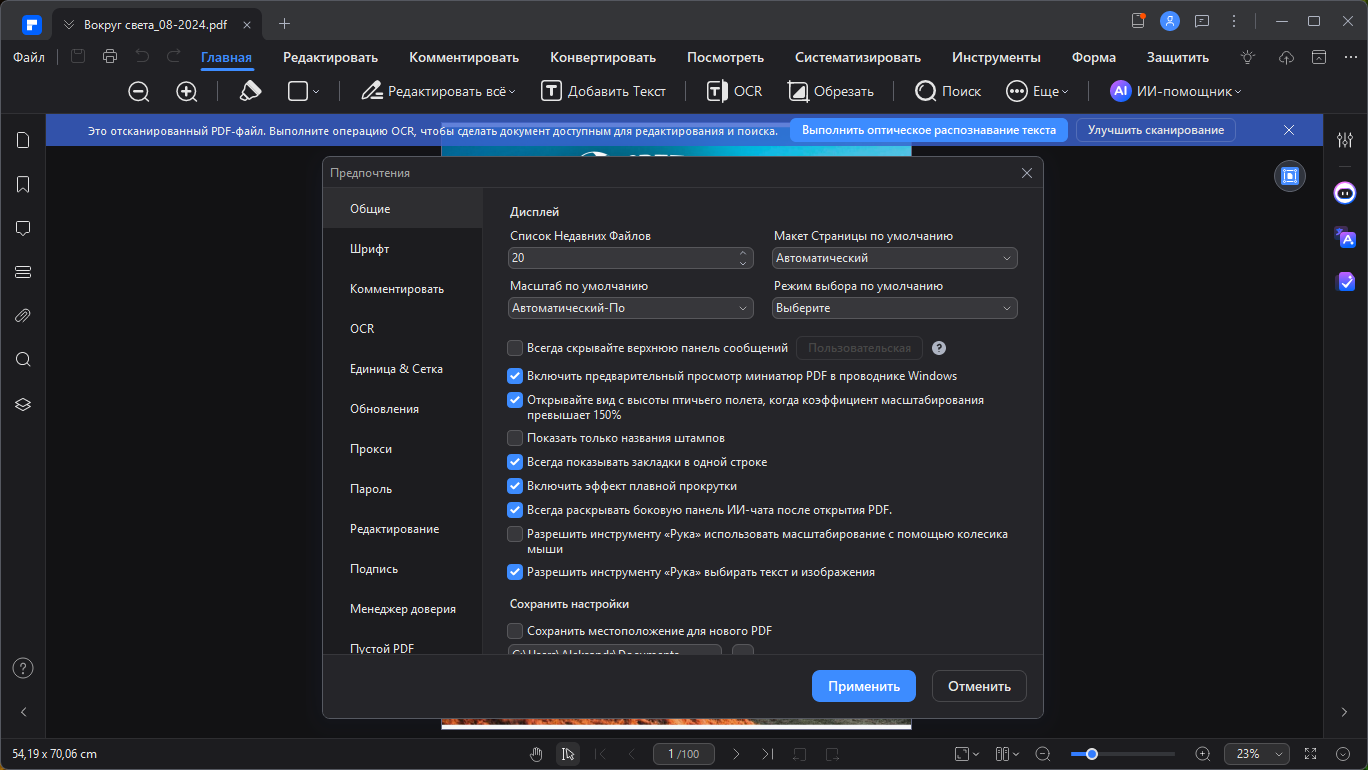Switch to the Комментировать ribbon tab
The image size is (1368, 770).
[x=464, y=57]
